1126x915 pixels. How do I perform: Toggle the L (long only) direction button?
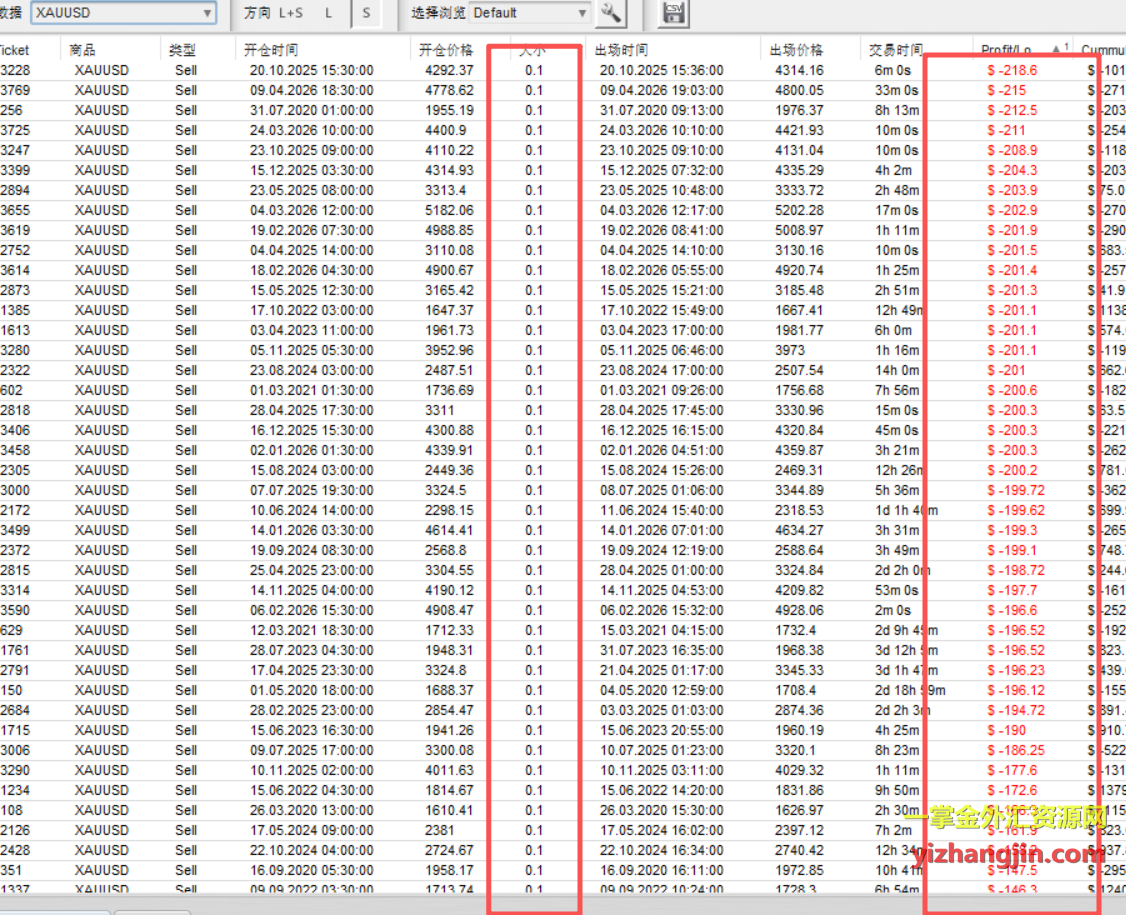329,13
